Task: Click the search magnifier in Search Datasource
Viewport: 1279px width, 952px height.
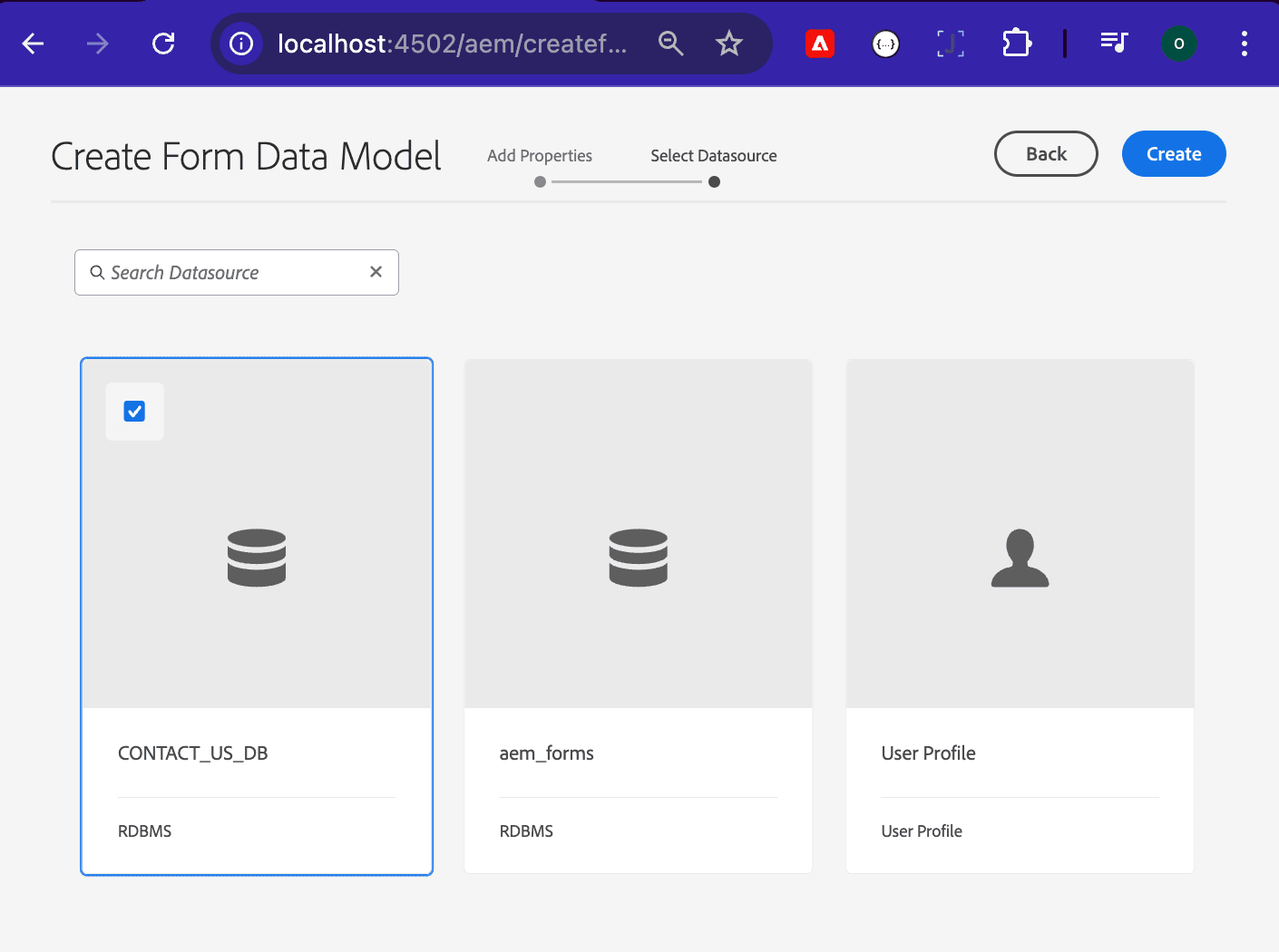Action: (x=97, y=272)
